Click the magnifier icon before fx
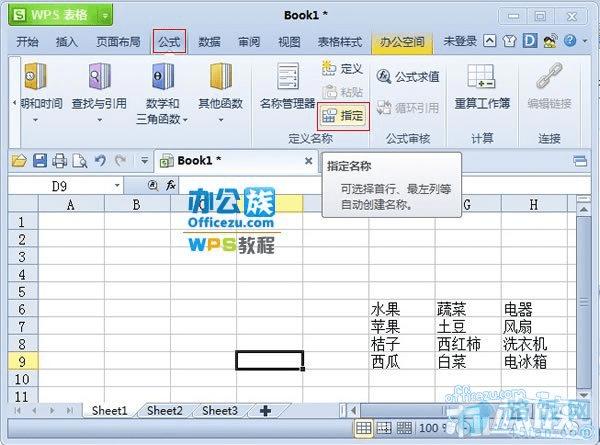Screen dimensions: 600x445 (152, 186)
